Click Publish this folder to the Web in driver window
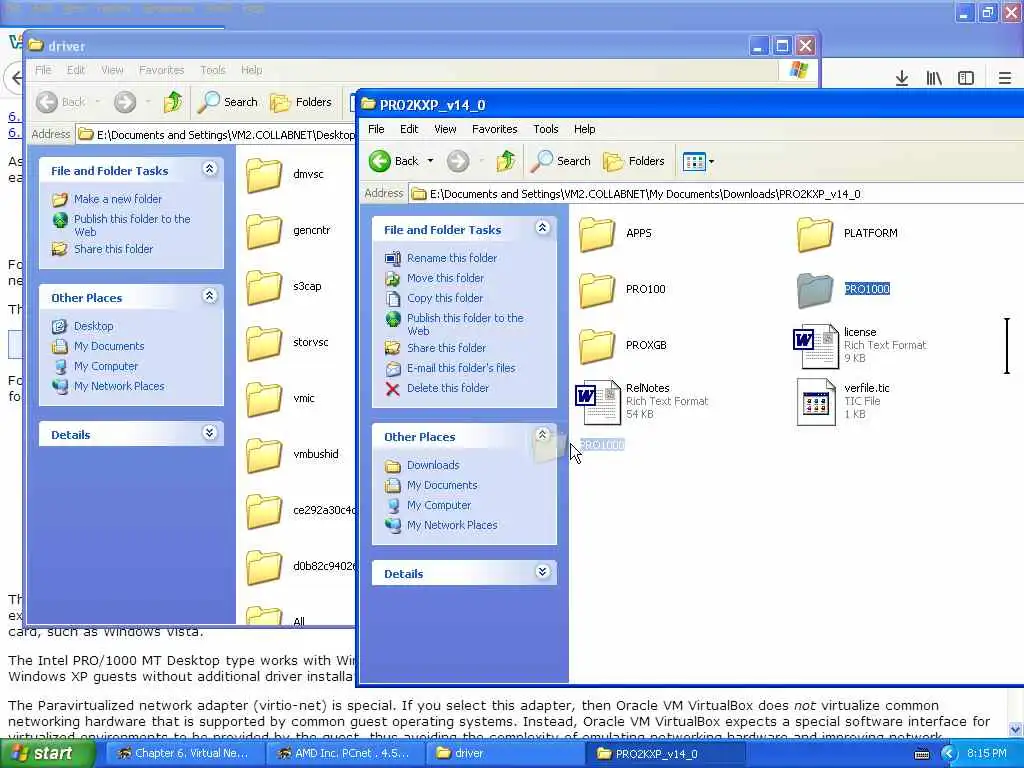This screenshot has height=768, width=1024. pos(131,225)
